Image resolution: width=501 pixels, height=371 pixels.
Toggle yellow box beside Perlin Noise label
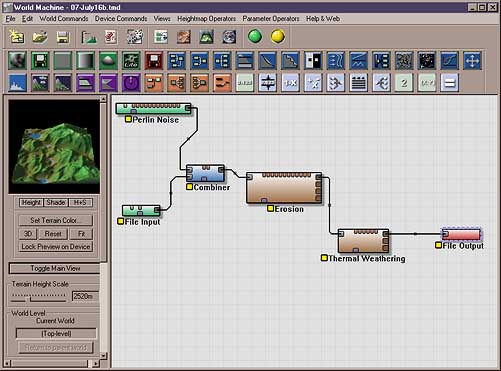(128, 119)
